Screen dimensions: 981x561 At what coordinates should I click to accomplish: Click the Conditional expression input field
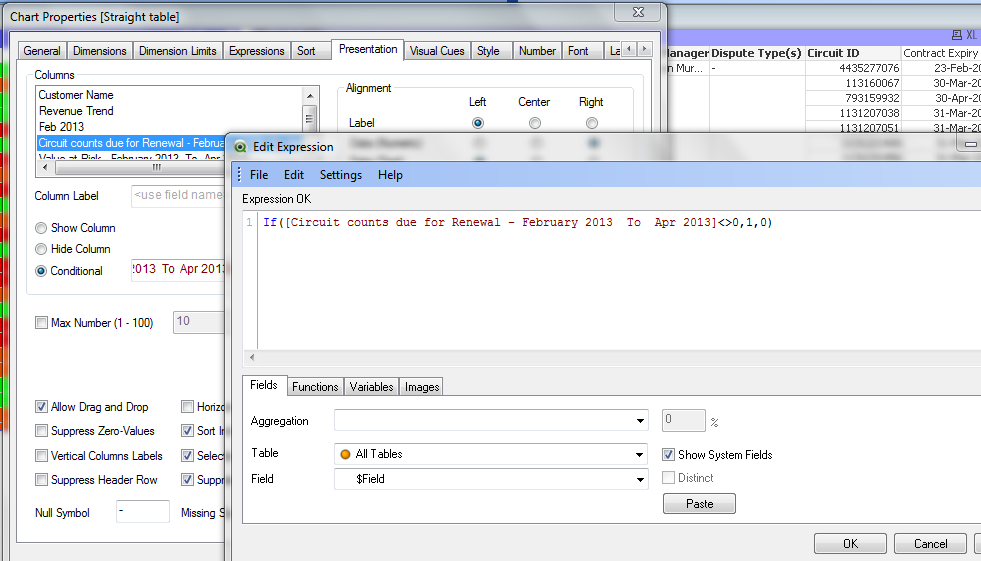[x=178, y=270]
